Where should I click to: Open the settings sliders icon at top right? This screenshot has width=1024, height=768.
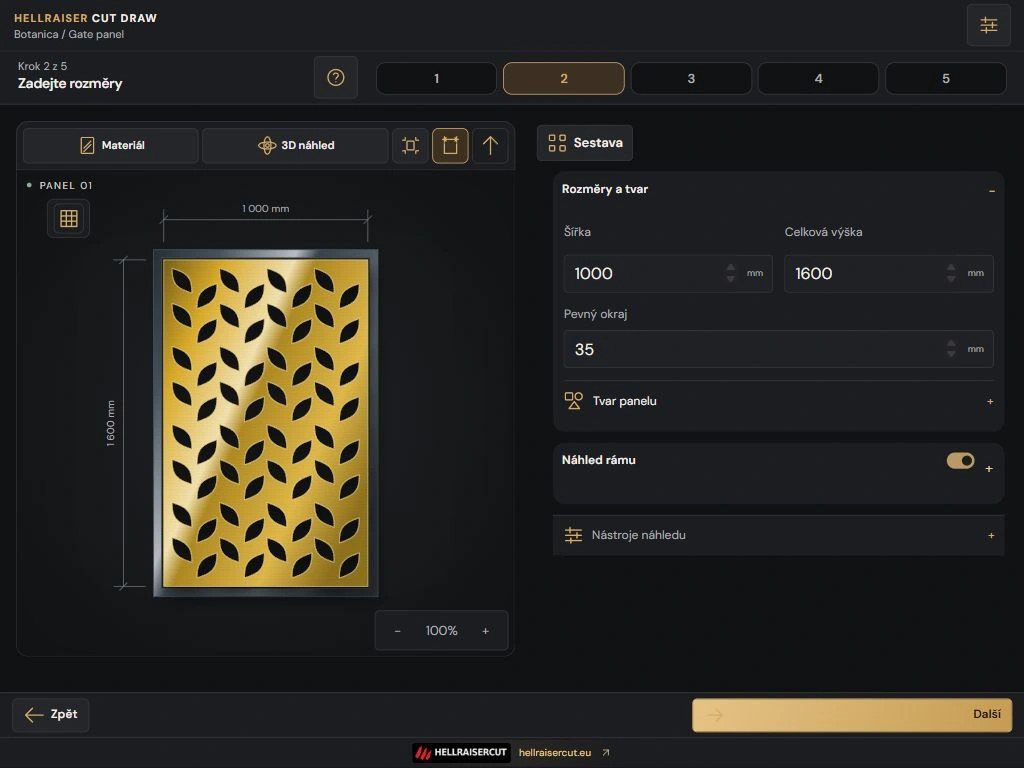click(988, 25)
